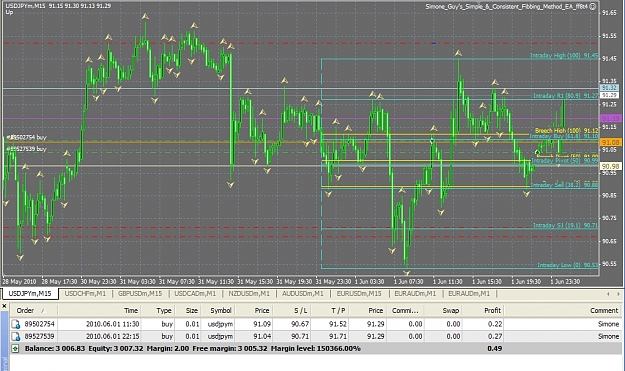Sort by the Order column header

tap(25, 310)
